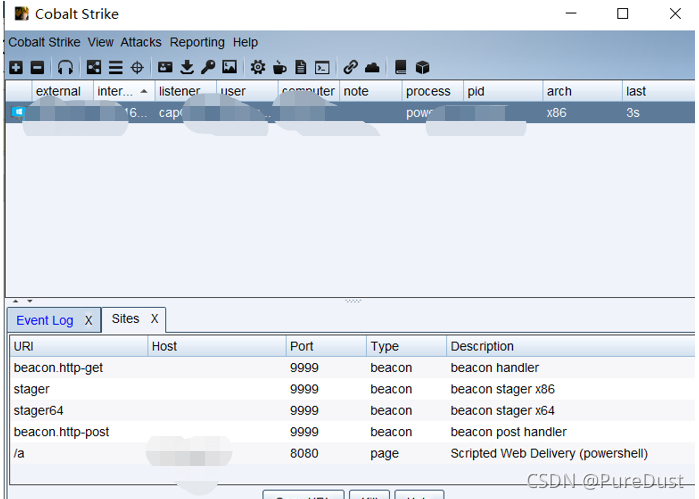Sort sessions by note column
The width and height of the screenshot is (699, 499).
371,91
